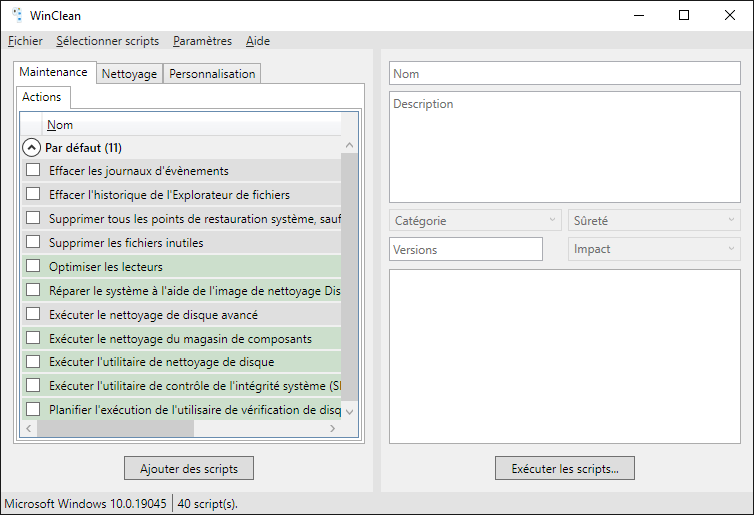Sort by the Nom column header

[x=191, y=125]
